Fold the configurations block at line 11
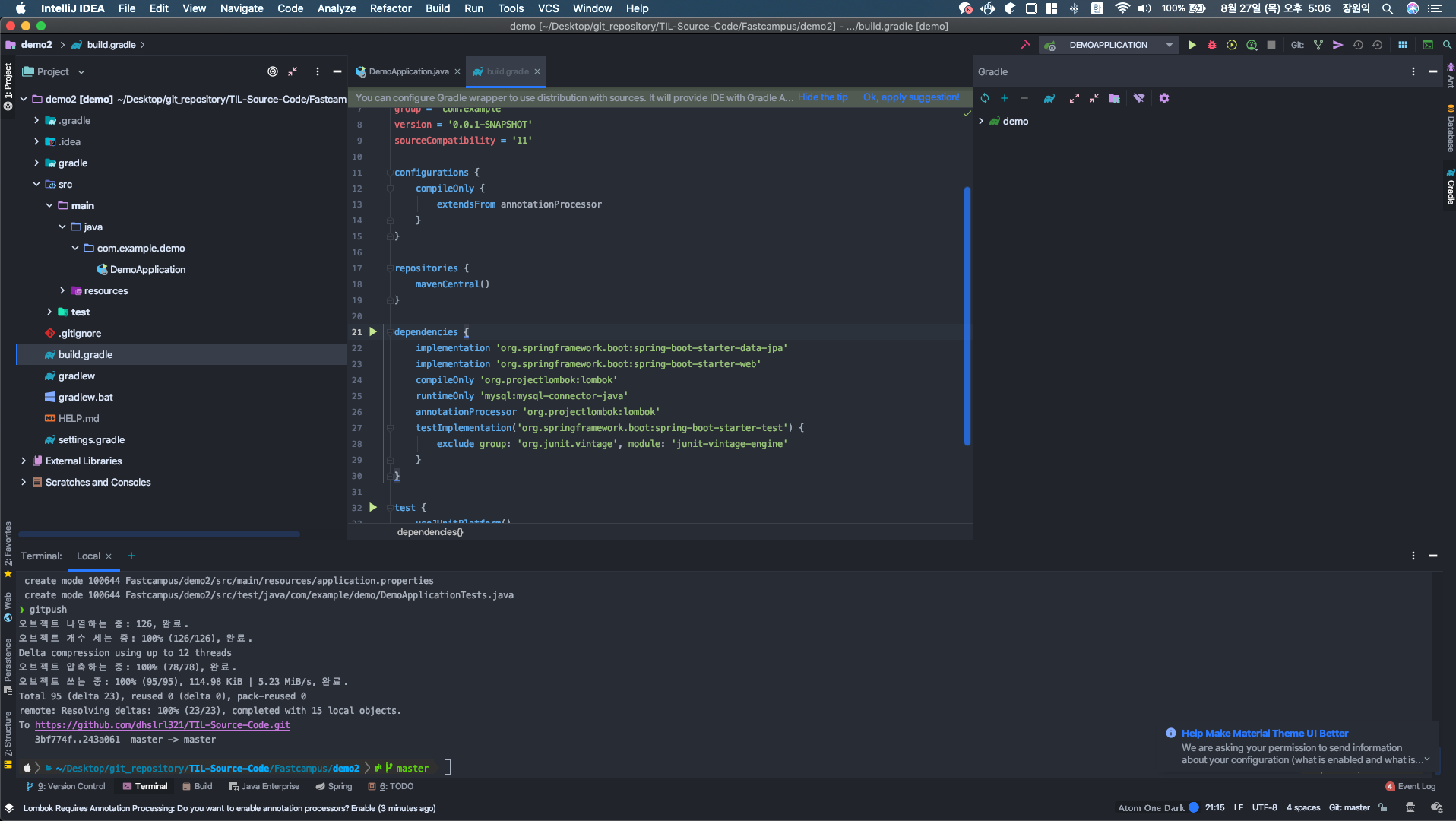 coord(390,173)
